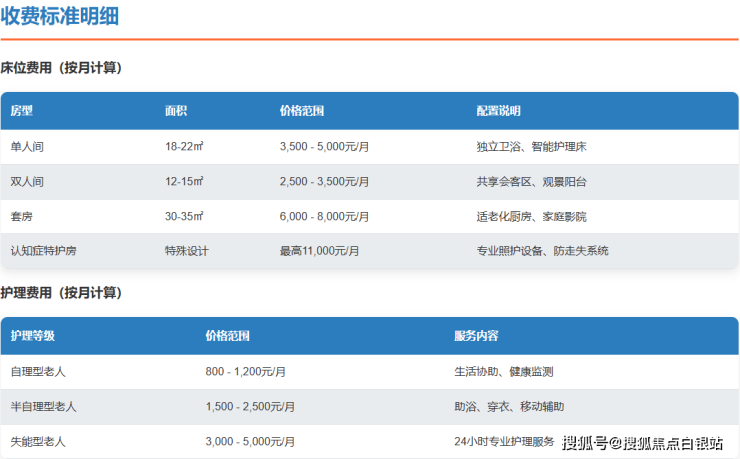Image resolution: width=740 pixels, height=459 pixels.
Task: Click the 服务内容 column header
Action: tap(476, 336)
